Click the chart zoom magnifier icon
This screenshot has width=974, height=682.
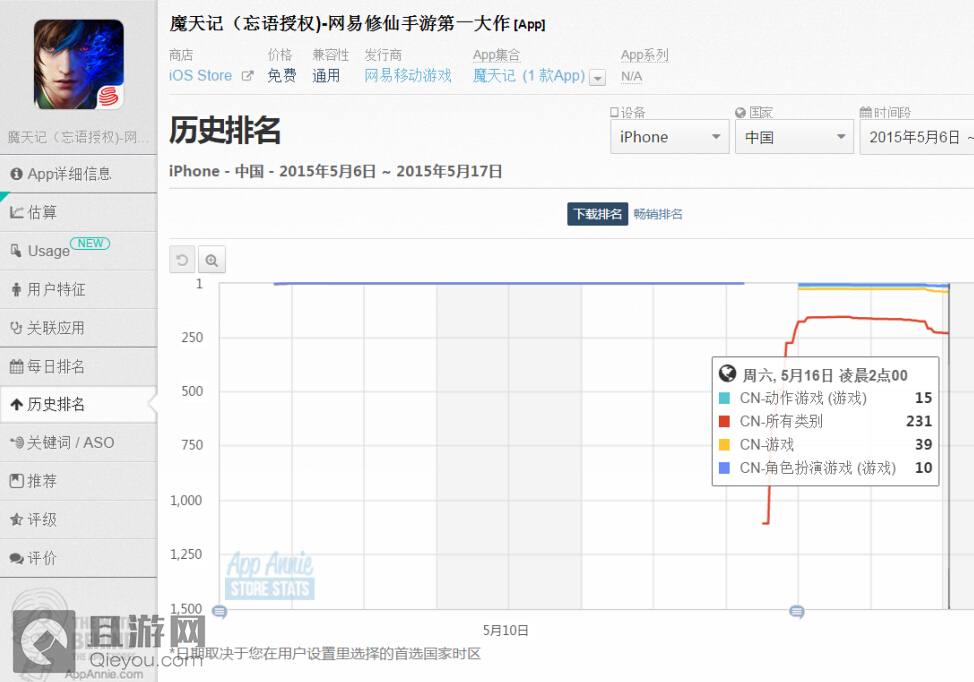click(212, 260)
